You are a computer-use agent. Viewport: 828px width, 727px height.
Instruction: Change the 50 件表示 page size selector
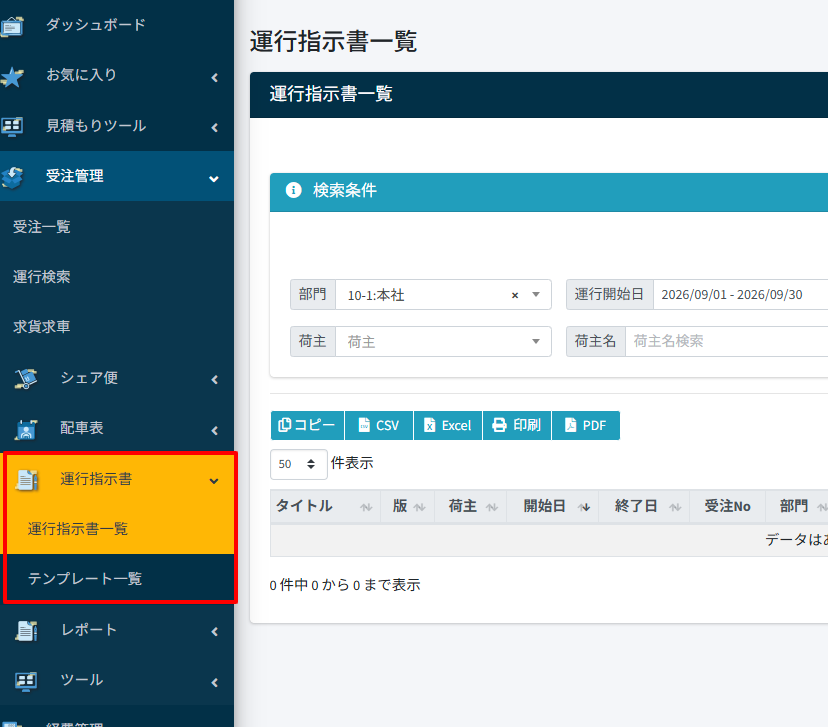click(x=298, y=464)
